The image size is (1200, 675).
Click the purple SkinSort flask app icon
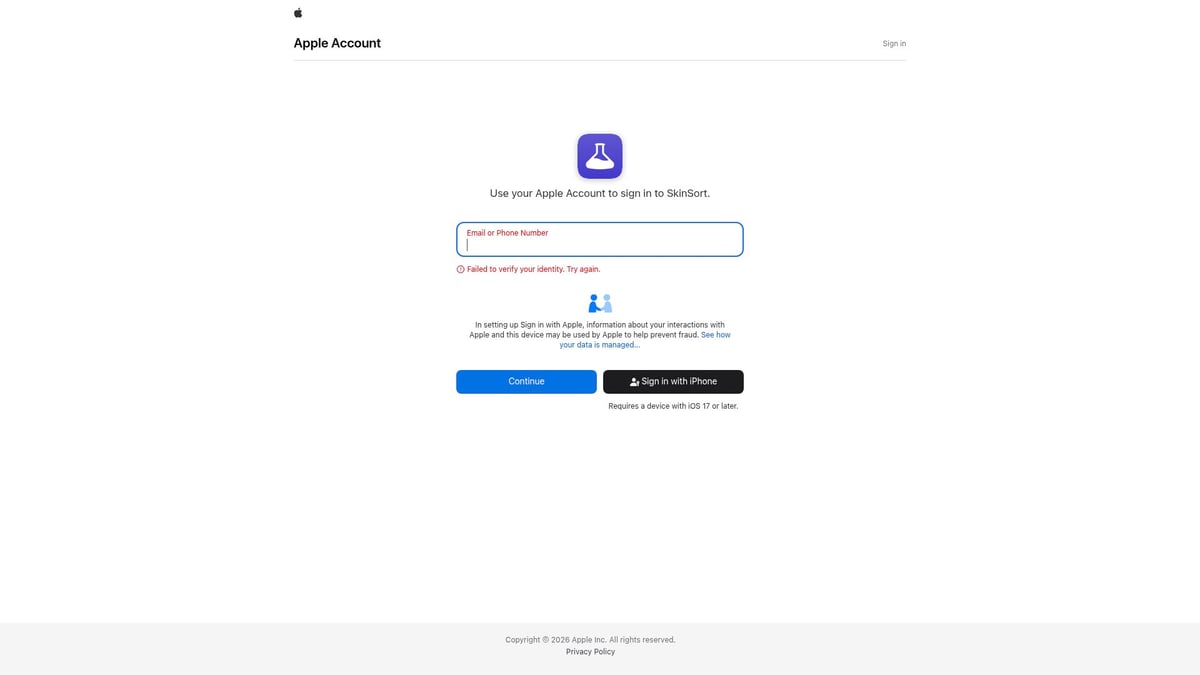coord(600,156)
